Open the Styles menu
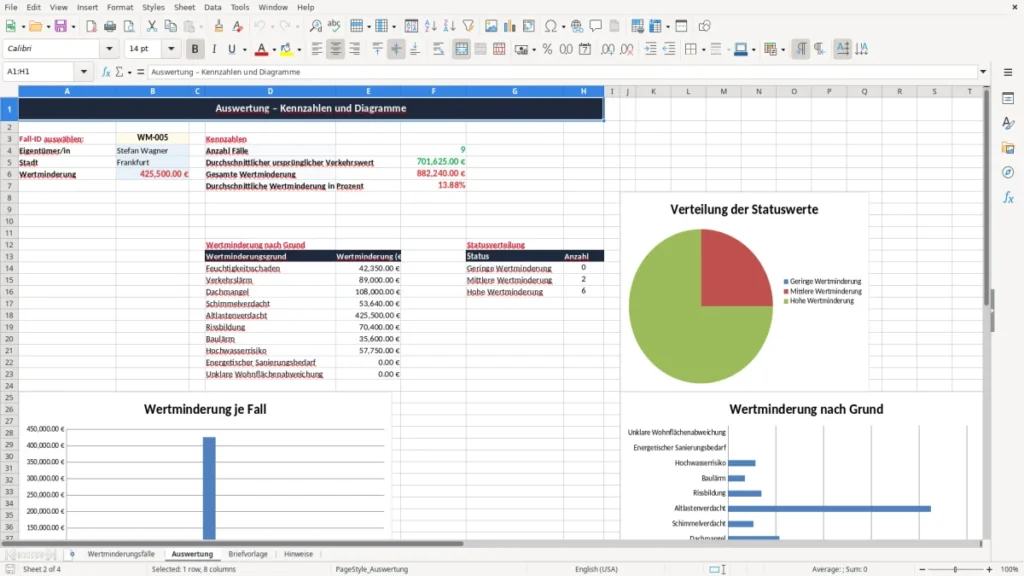This screenshot has height=576, width=1024. (153, 7)
